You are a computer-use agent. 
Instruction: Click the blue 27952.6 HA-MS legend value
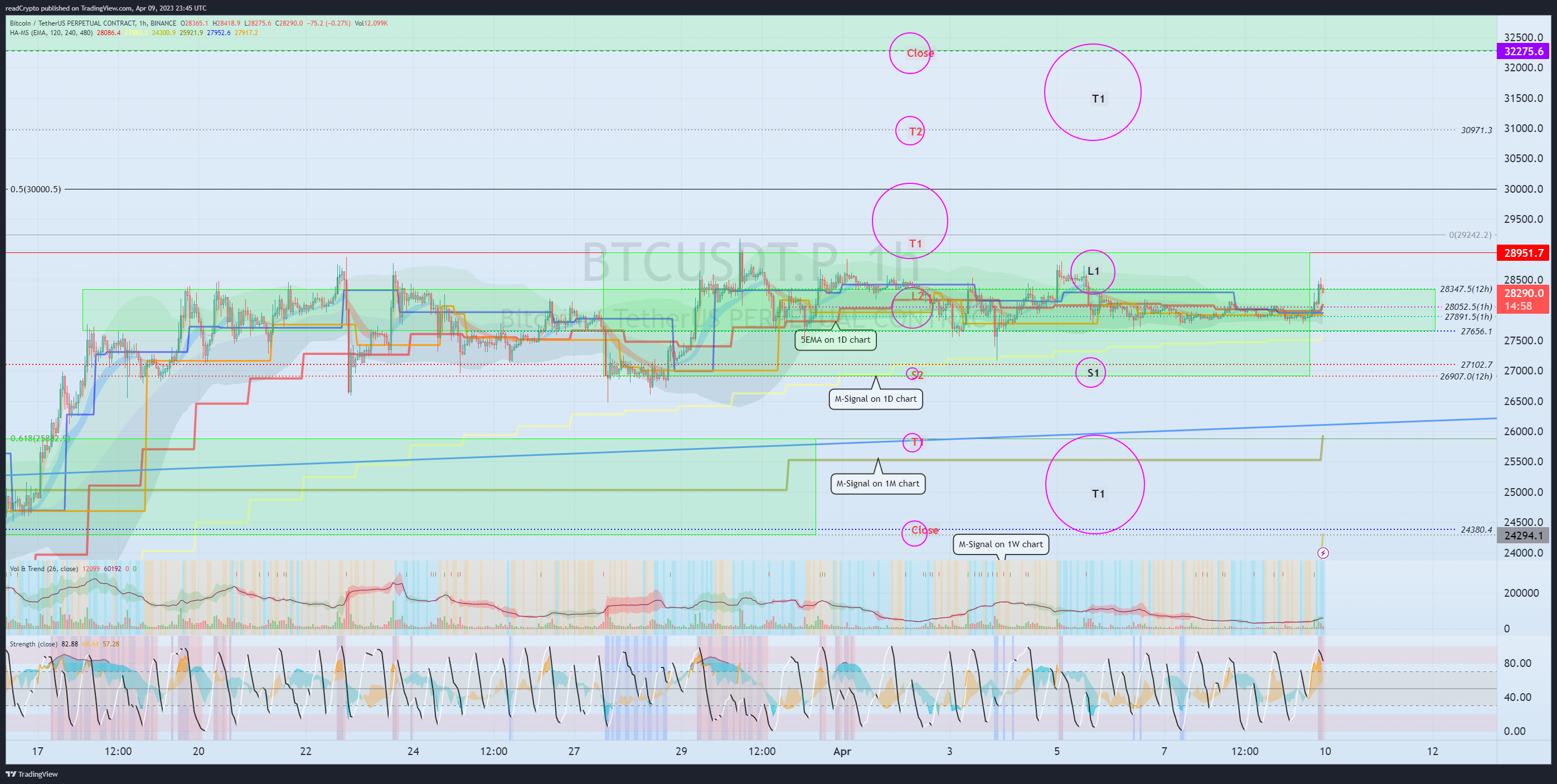coord(218,33)
